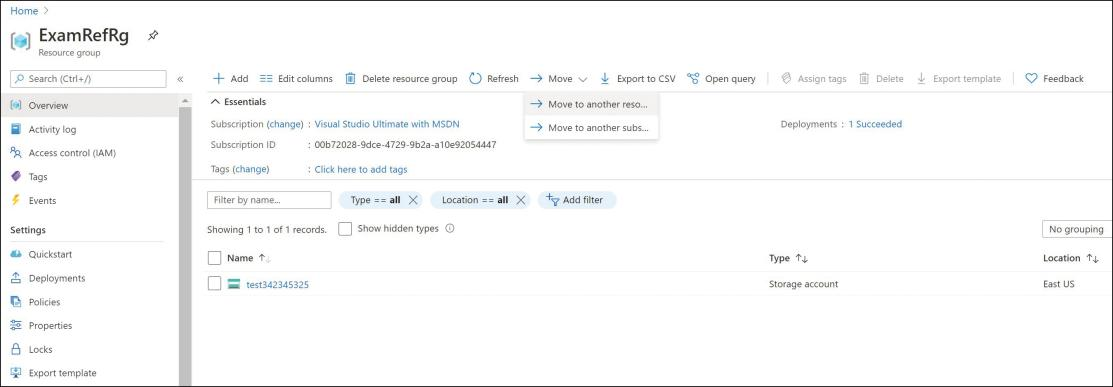Click the Tags change link
Viewport: 1113px width, 387px height.
point(251,169)
